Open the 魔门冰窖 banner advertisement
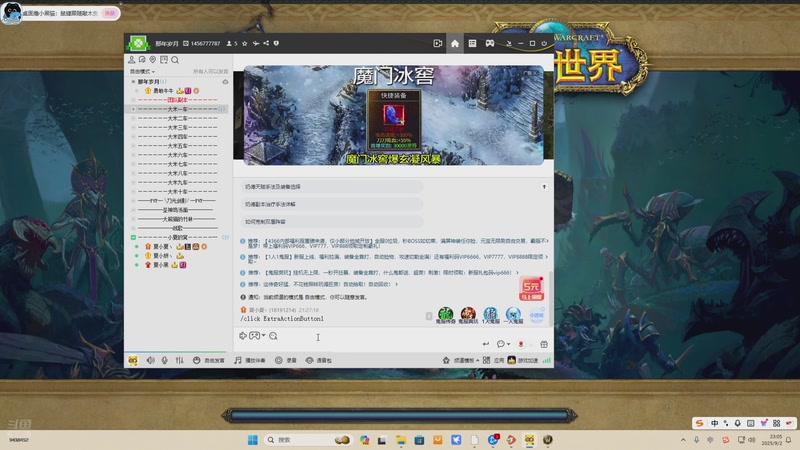This screenshot has width=800, height=450. point(393,115)
